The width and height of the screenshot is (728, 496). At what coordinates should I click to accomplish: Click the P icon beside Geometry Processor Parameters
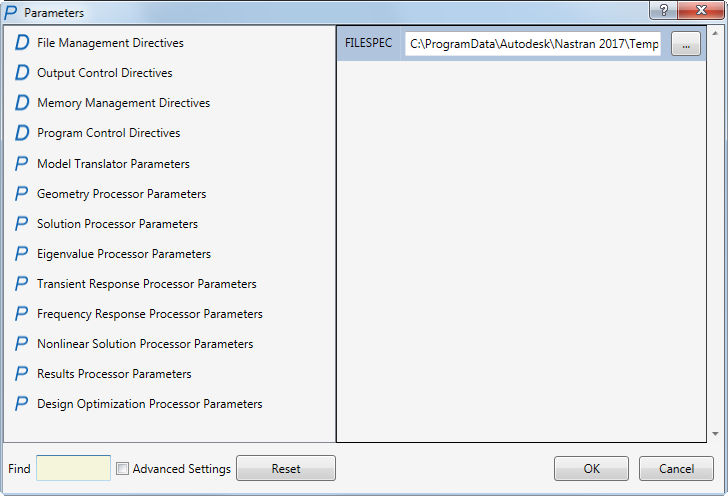pos(22,194)
